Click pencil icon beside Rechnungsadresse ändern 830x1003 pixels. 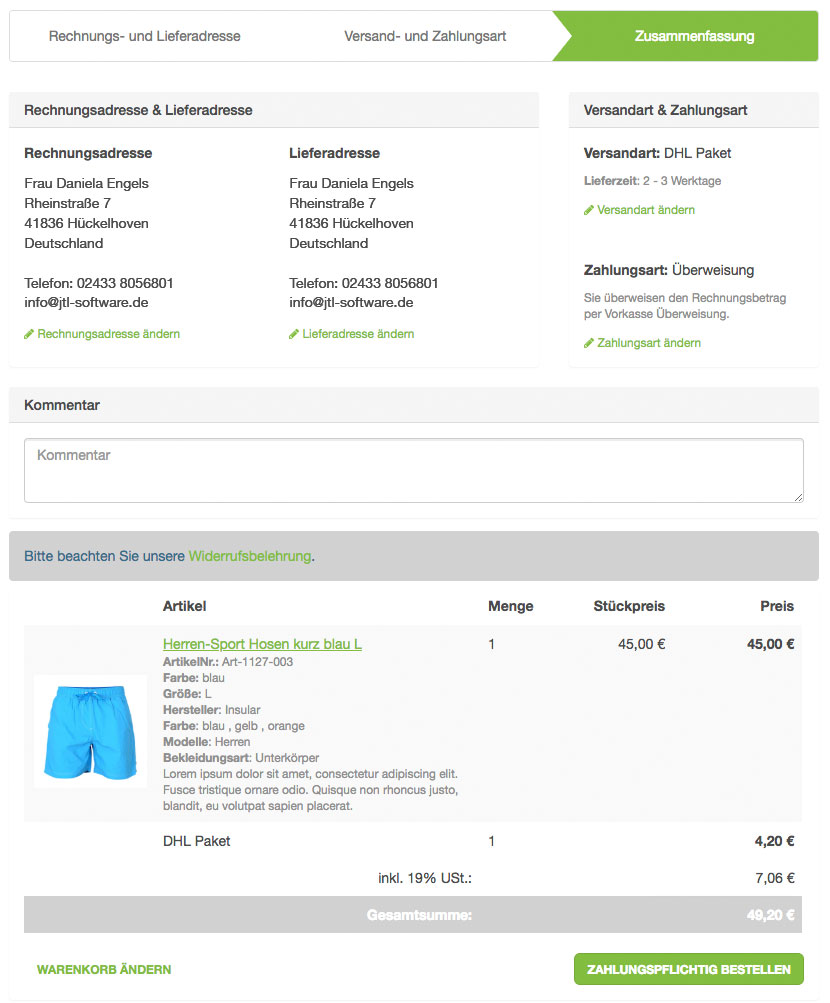click(29, 334)
